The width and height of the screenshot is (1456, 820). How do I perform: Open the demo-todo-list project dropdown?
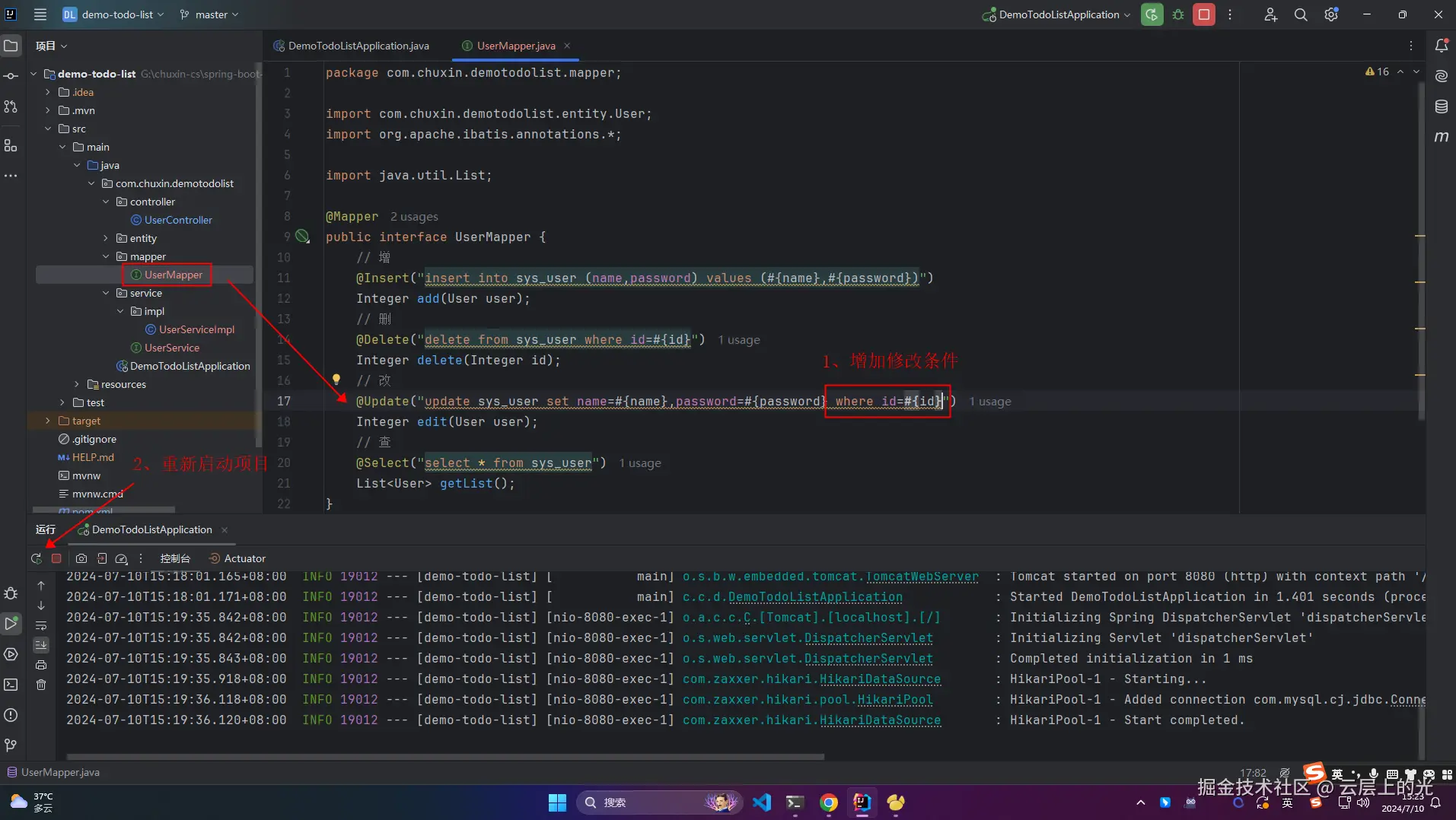(x=113, y=14)
